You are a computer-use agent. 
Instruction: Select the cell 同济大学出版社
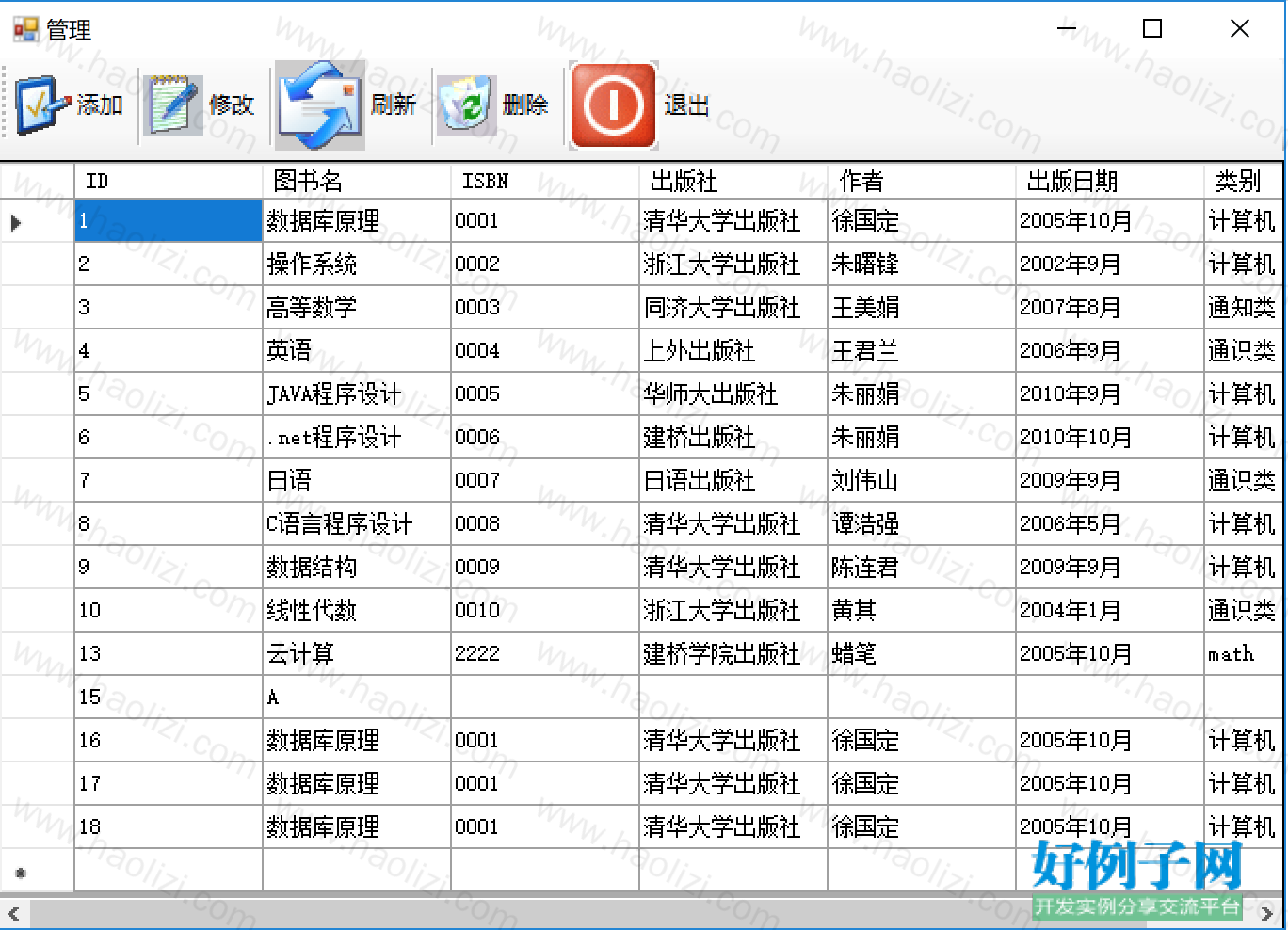tap(733, 308)
